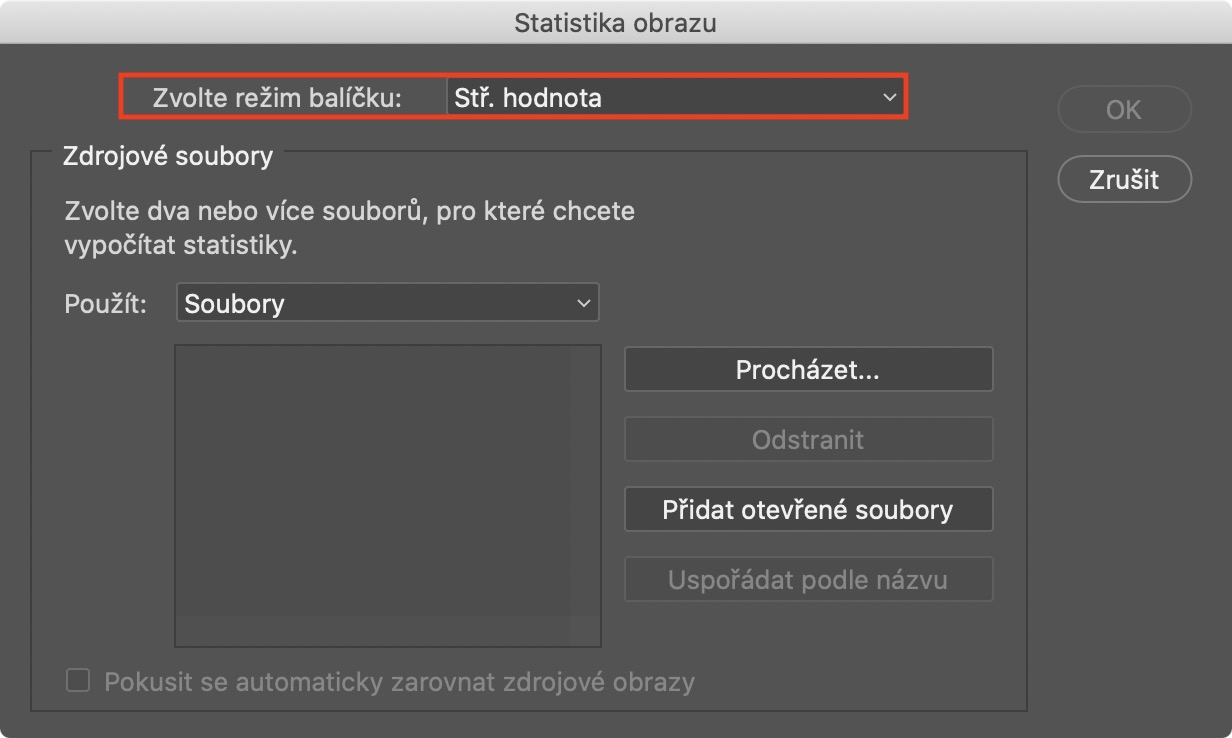
Task: Enable the automatic source image alignment checkbox
Action: click(x=78, y=682)
